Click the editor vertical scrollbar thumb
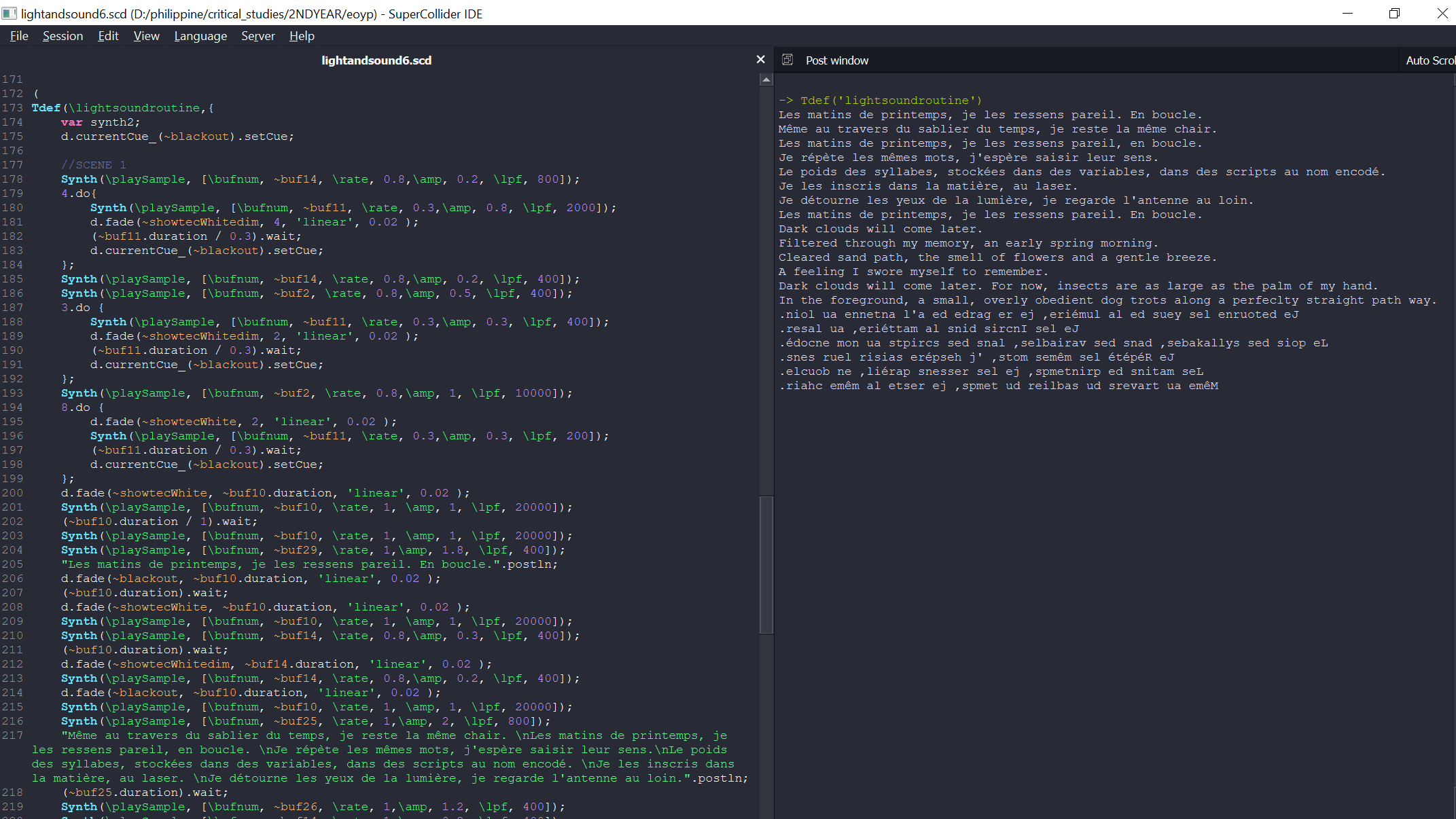Viewport: 1456px width, 819px height. coord(766,564)
